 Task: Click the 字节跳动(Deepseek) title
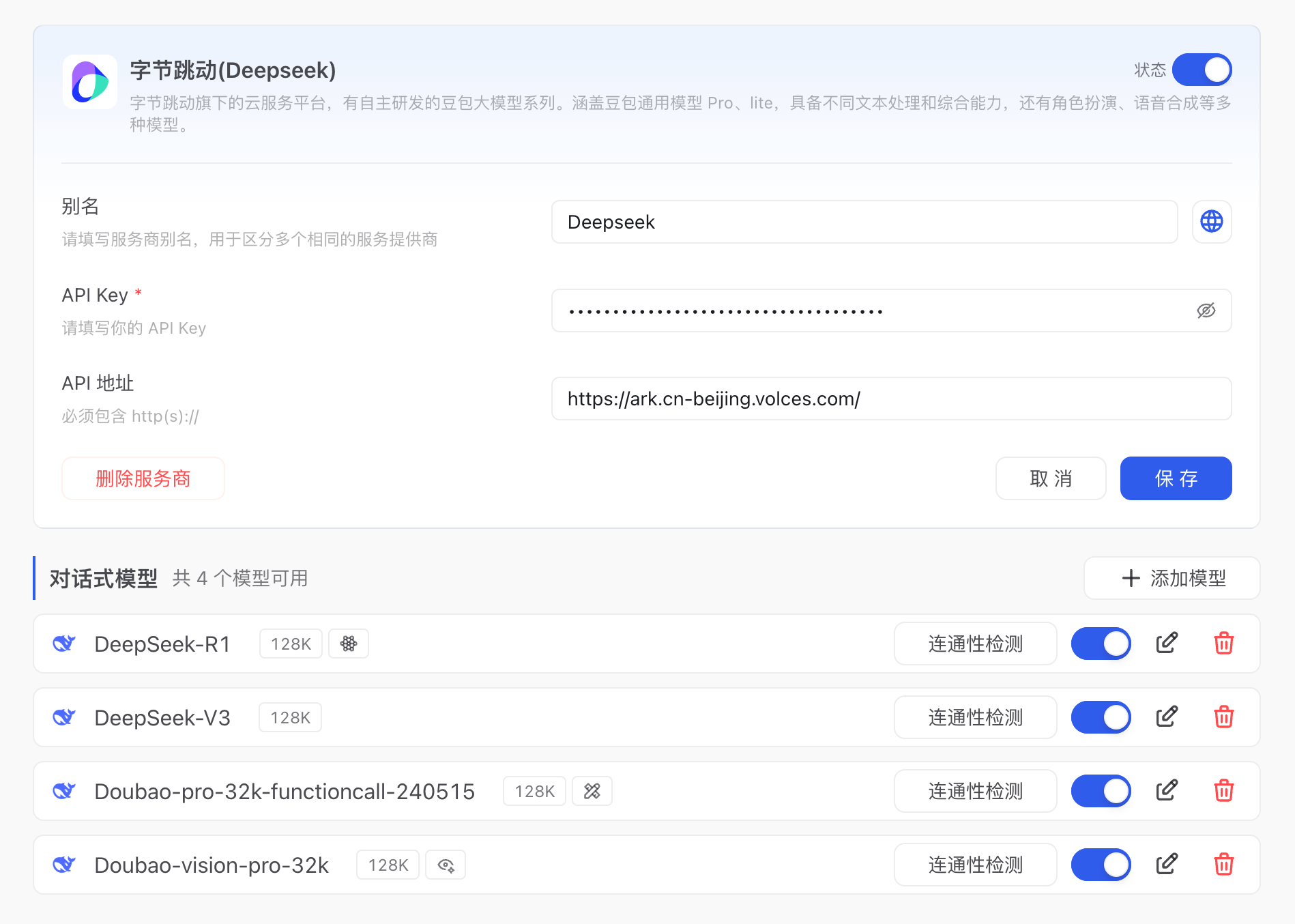[233, 70]
